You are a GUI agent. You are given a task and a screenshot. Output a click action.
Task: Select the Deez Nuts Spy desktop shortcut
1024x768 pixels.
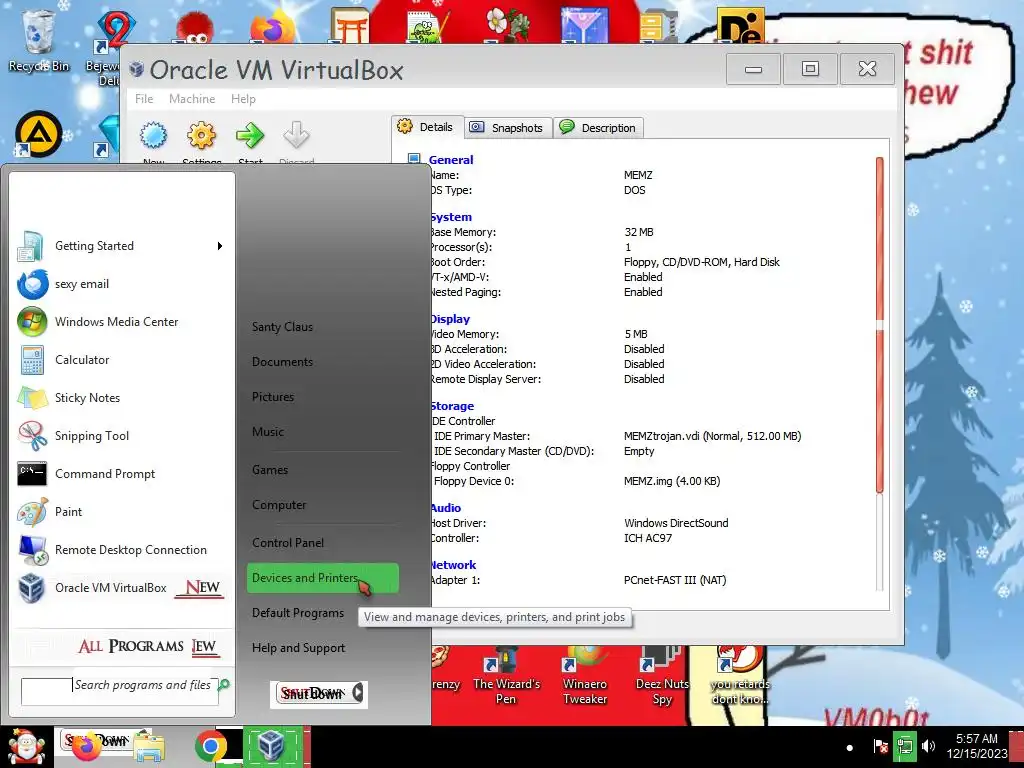tap(662, 676)
